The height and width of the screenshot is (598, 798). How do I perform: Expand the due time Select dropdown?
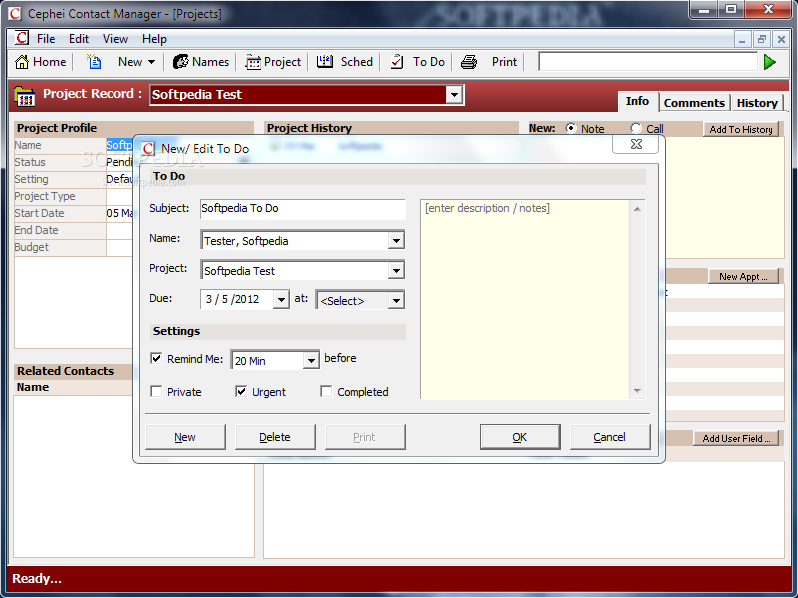click(395, 301)
